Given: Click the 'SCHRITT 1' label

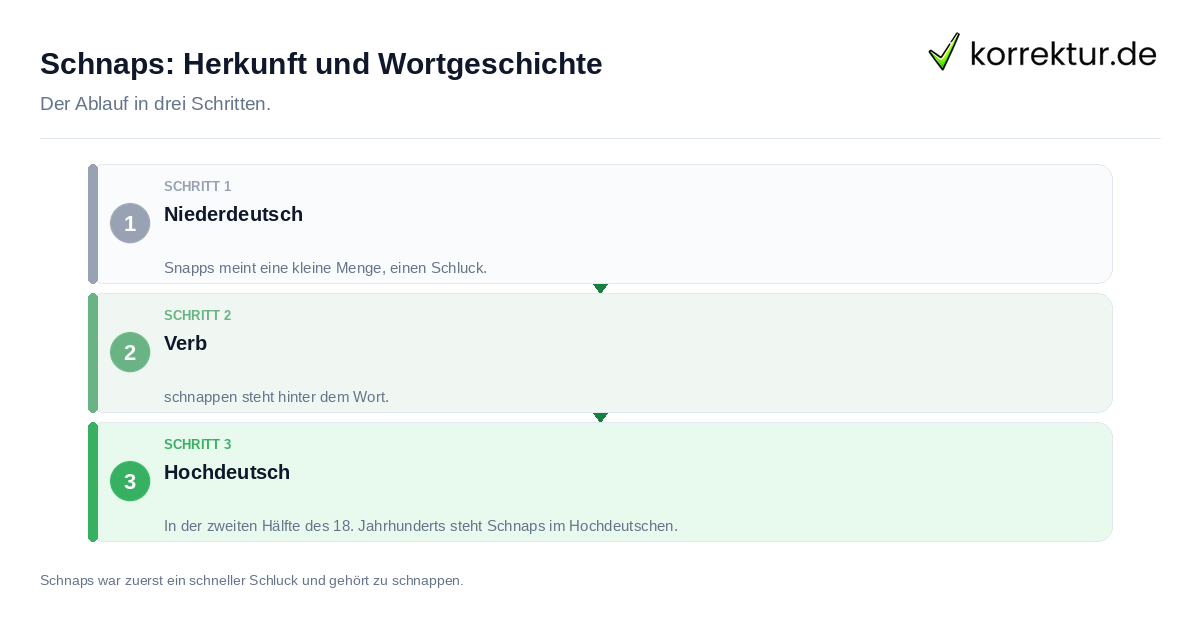Looking at the screenshot, I should (x=198, y=186).
